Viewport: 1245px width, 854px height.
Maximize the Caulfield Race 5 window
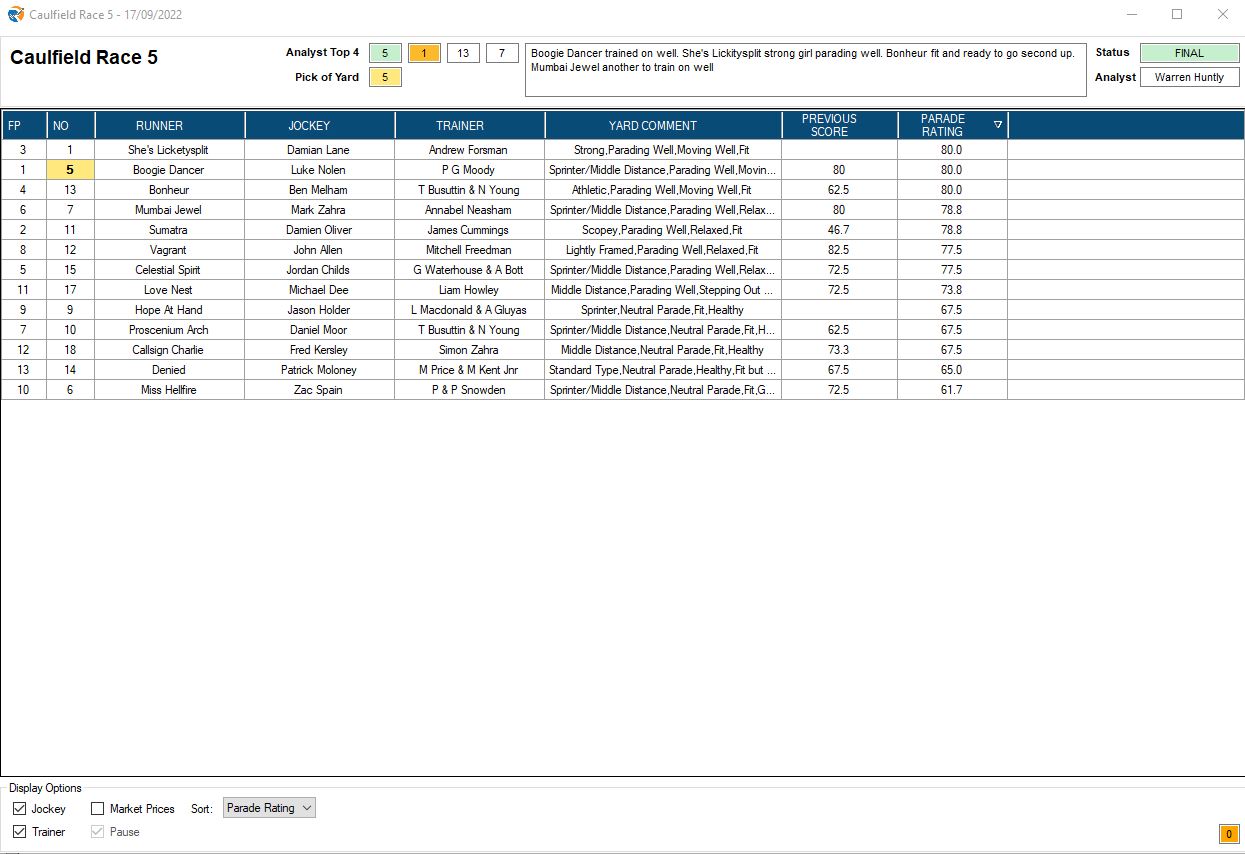[1177, 14]
